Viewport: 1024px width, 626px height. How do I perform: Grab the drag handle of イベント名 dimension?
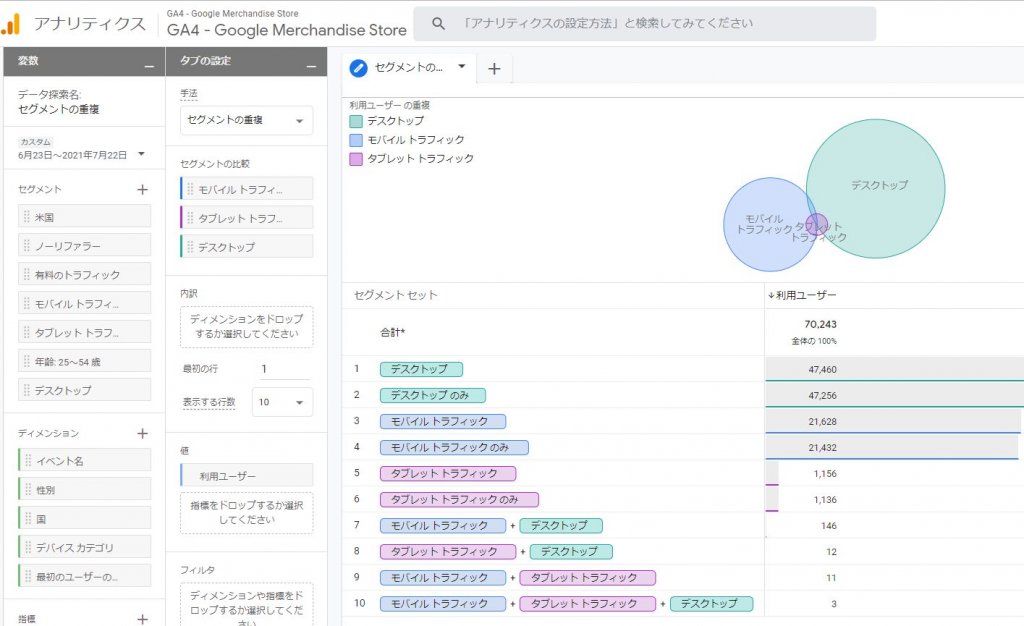point(28,460)
